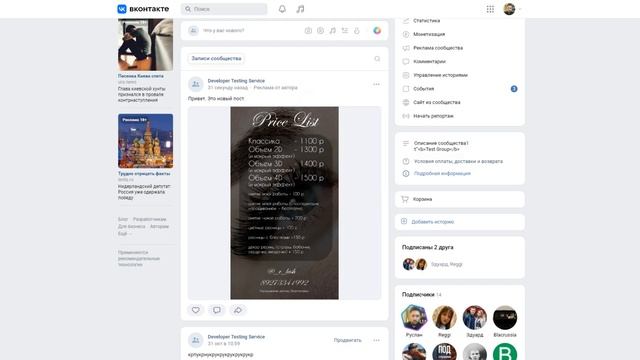640x360 pixels.
Task: Open the profile avatar in the header
Action: pyautogui.click(x=509, y=9)
